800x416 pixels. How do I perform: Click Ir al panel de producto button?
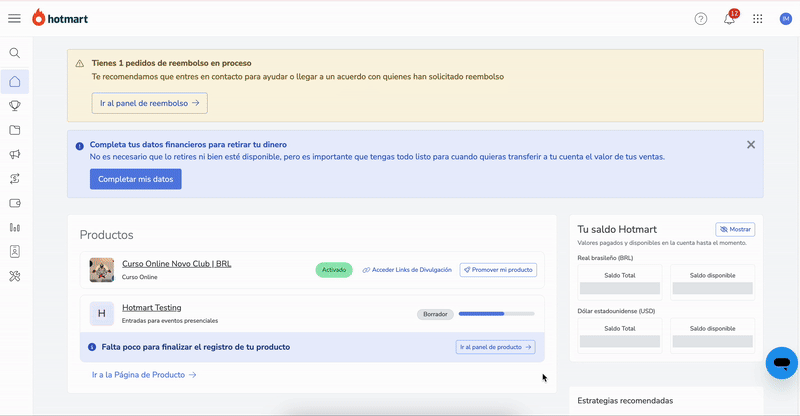[x=495, y=347]
